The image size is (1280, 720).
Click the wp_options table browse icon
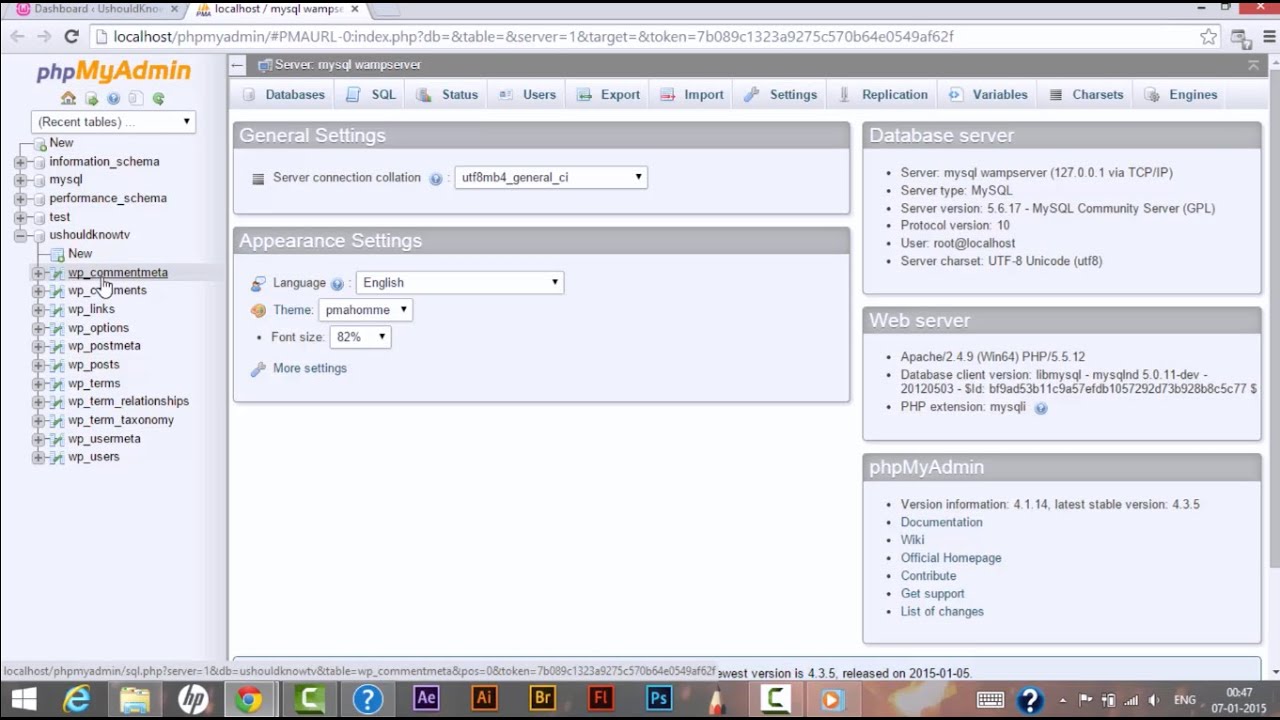(x=57, y=328)
